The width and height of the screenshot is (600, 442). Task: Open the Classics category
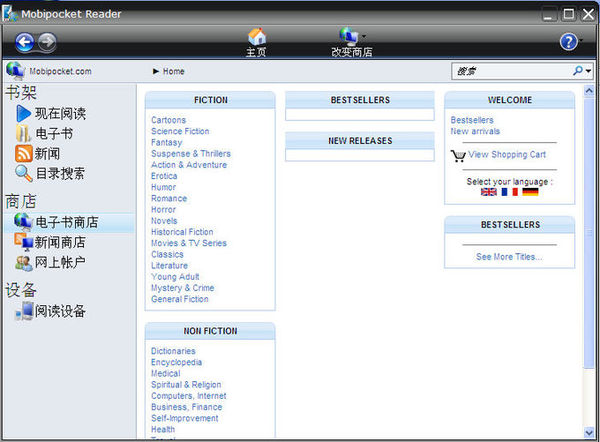click(x=167, y=254)
